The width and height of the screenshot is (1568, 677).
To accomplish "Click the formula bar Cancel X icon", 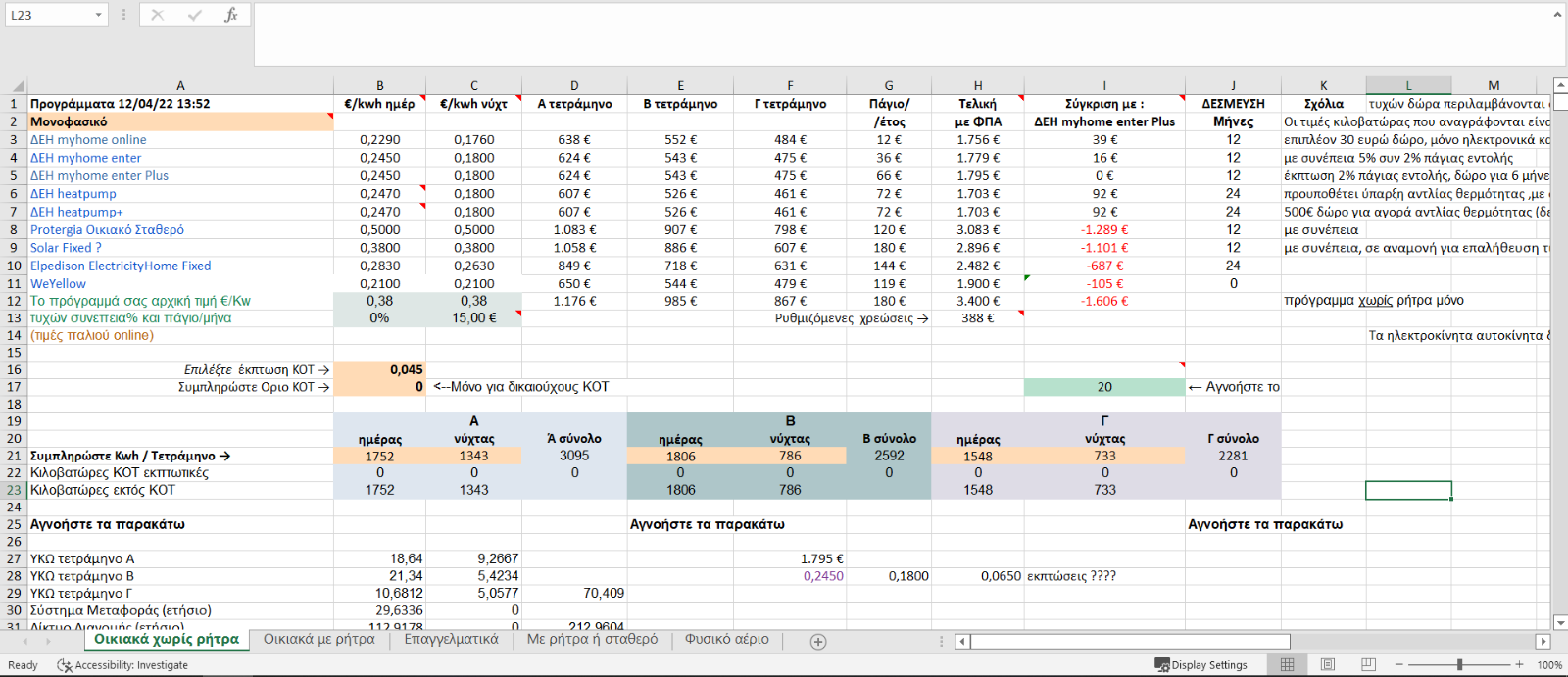I will [x=158, y=15].
